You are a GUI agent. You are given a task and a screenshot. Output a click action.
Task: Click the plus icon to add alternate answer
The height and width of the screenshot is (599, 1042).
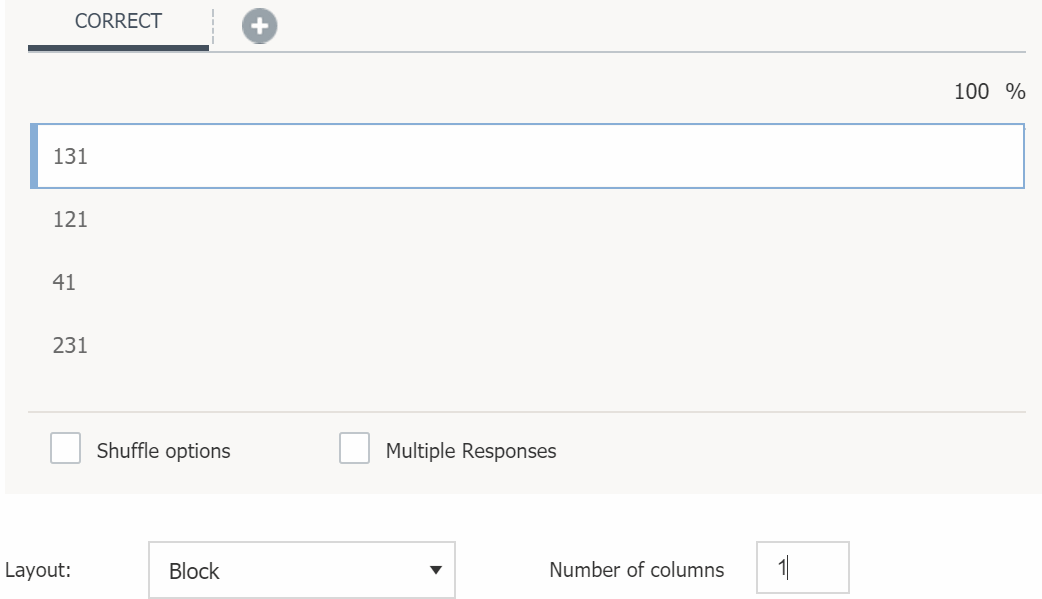260,27
